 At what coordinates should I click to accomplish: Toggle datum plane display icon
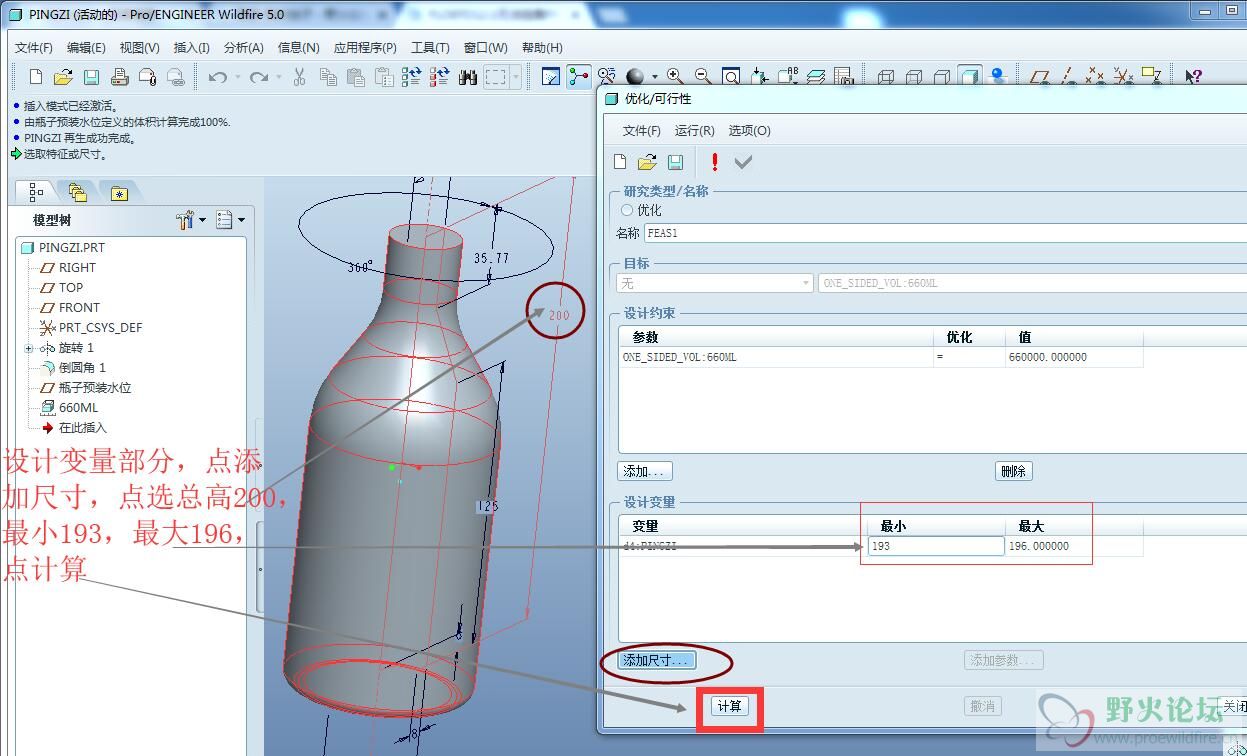click(1040, 77)
